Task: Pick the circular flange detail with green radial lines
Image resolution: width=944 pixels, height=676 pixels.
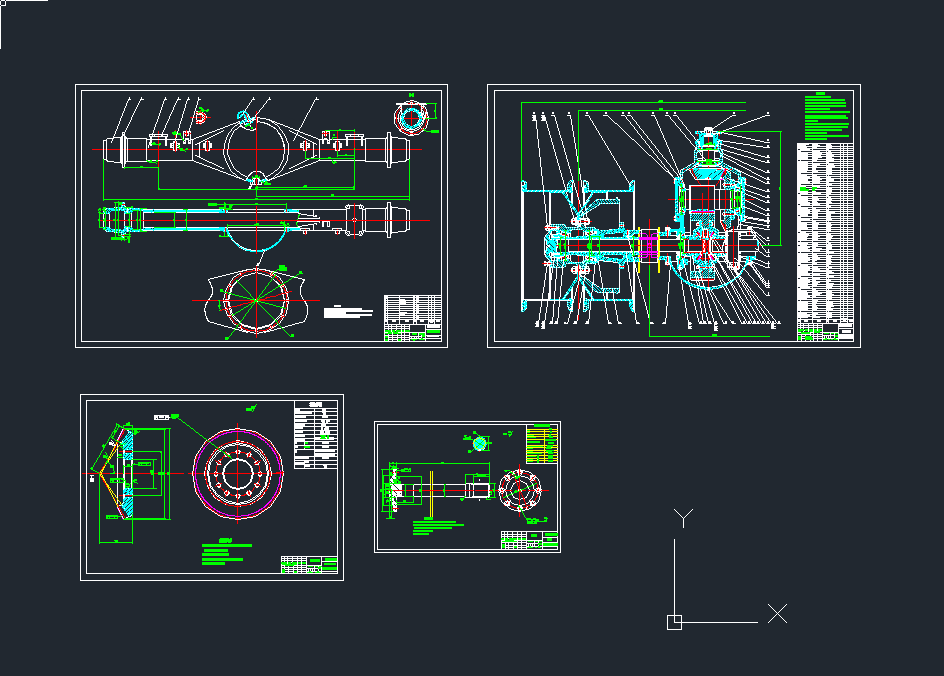Action: click(256, 300)
